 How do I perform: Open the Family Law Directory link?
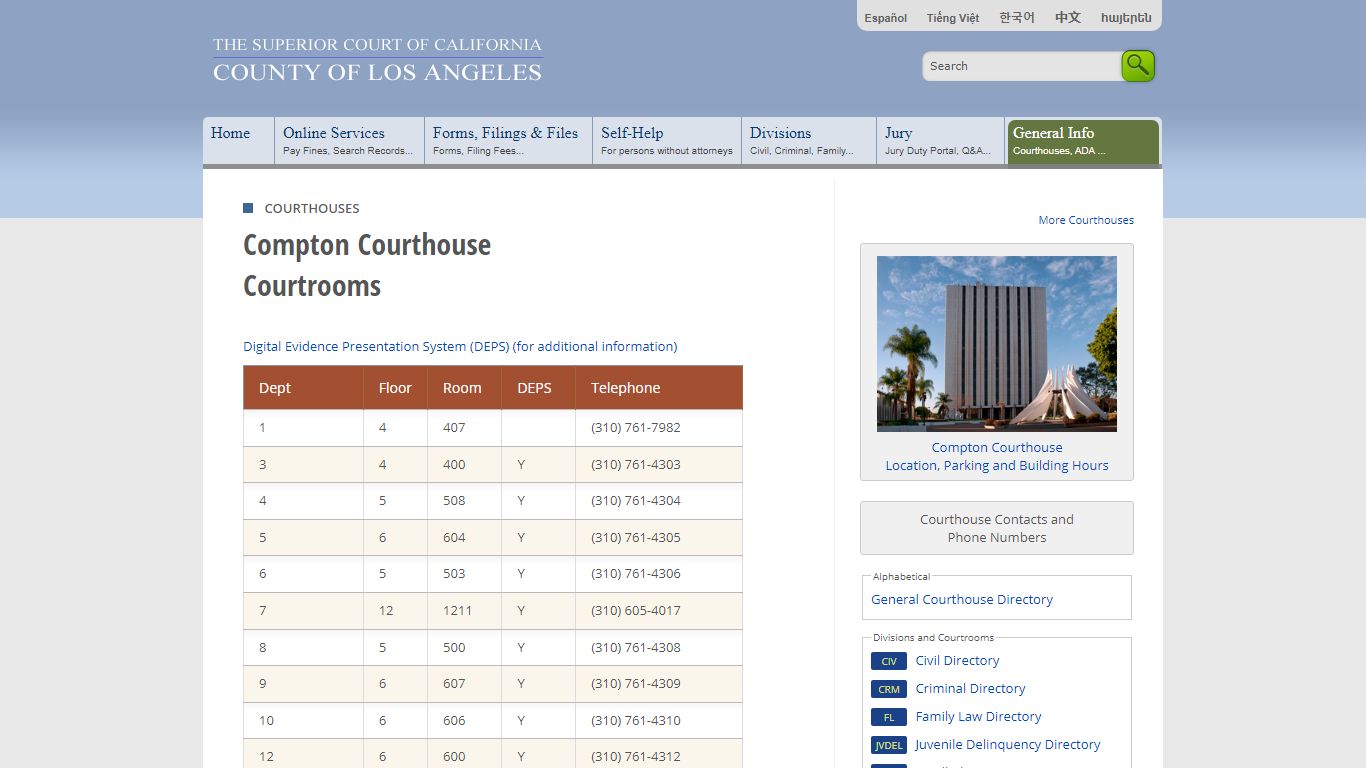(978, 717)
